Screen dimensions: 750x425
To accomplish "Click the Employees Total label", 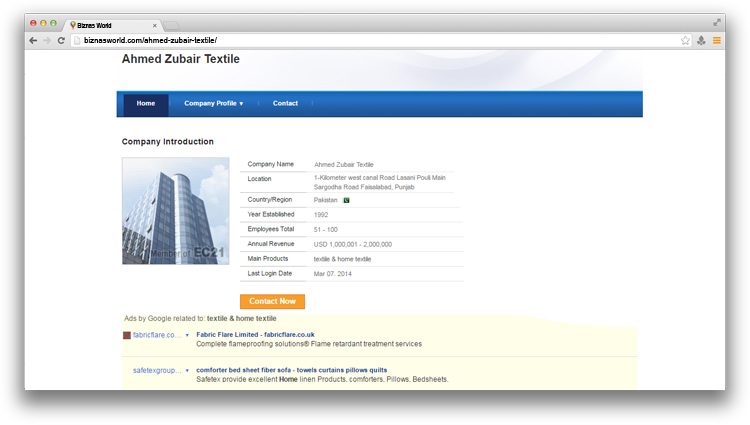I will 271,229.
